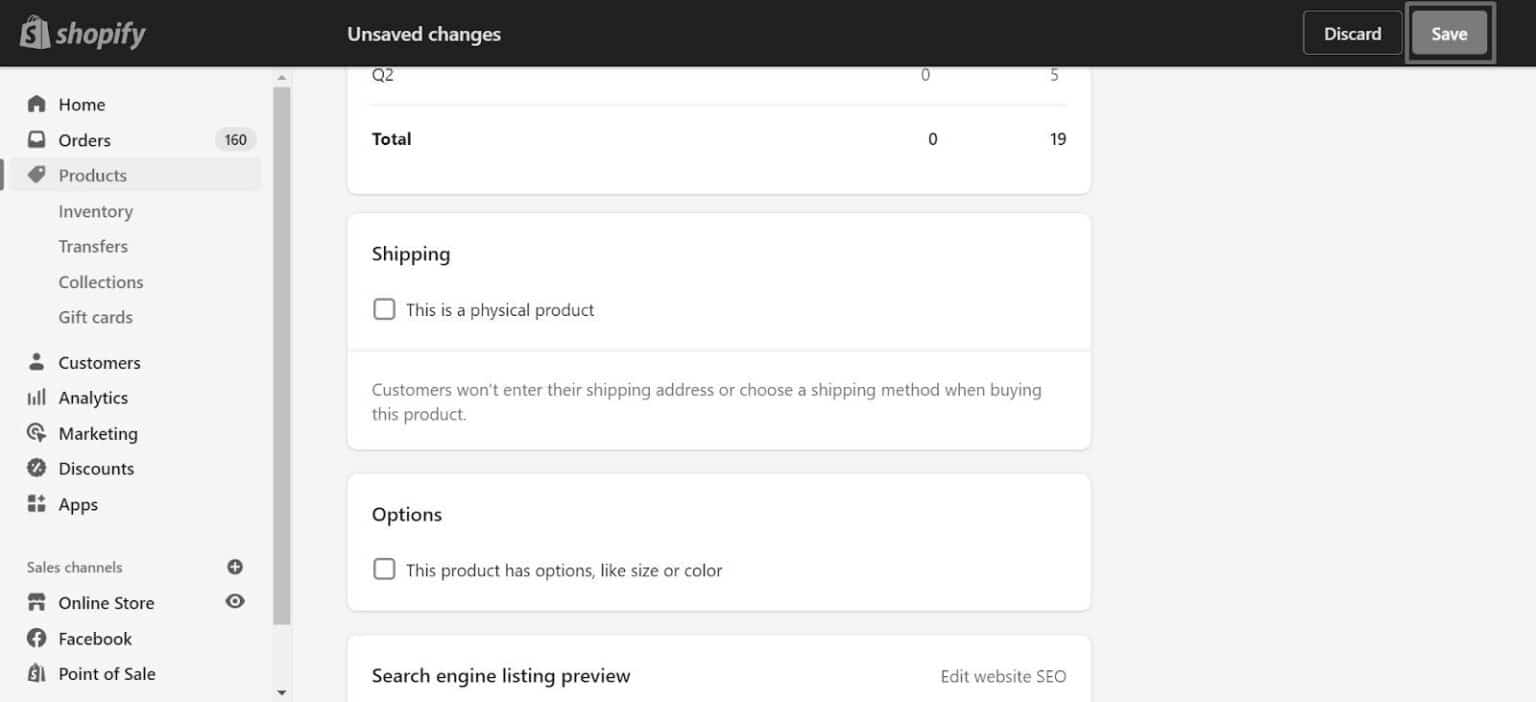View Online Store using eye icon

pyautogui.click(x=235, y=602)
